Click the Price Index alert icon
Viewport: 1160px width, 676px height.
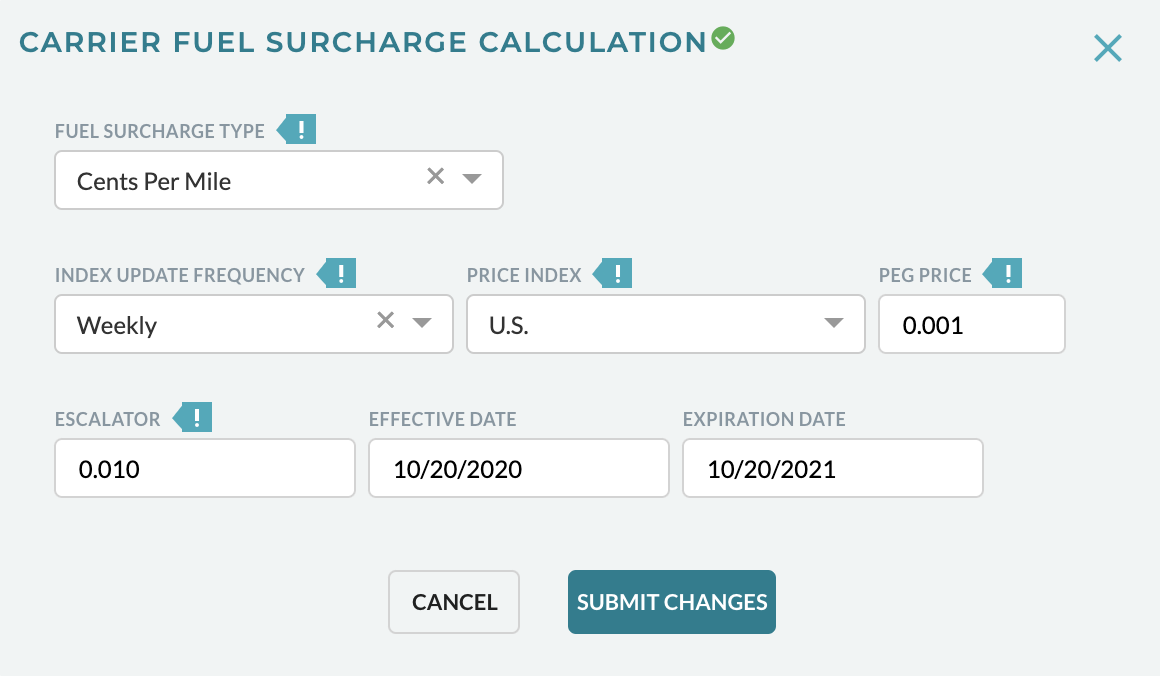pyautogui.click(x=616, y=273)
